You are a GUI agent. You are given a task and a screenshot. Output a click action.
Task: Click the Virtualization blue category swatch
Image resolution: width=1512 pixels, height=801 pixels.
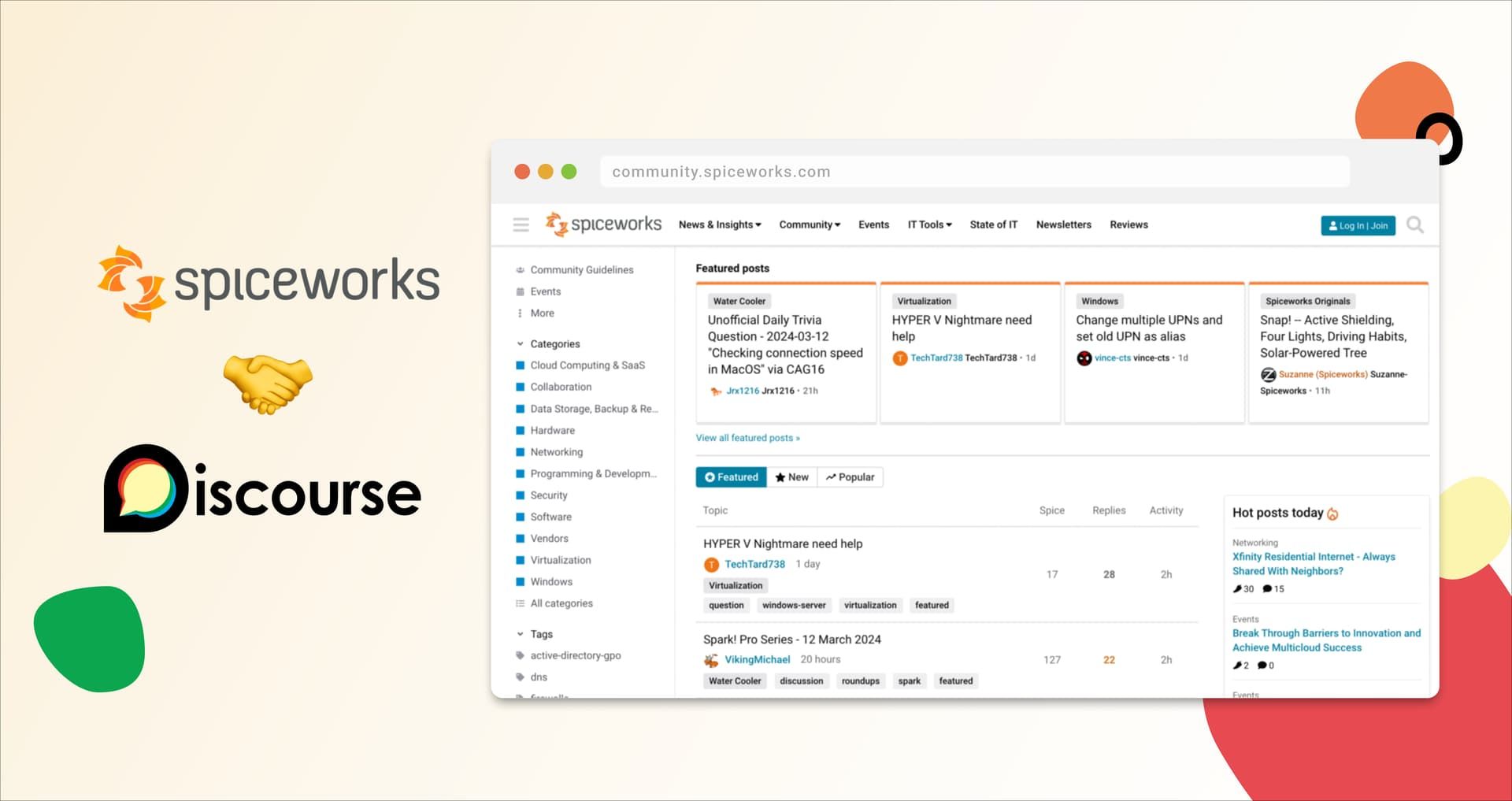521,560
